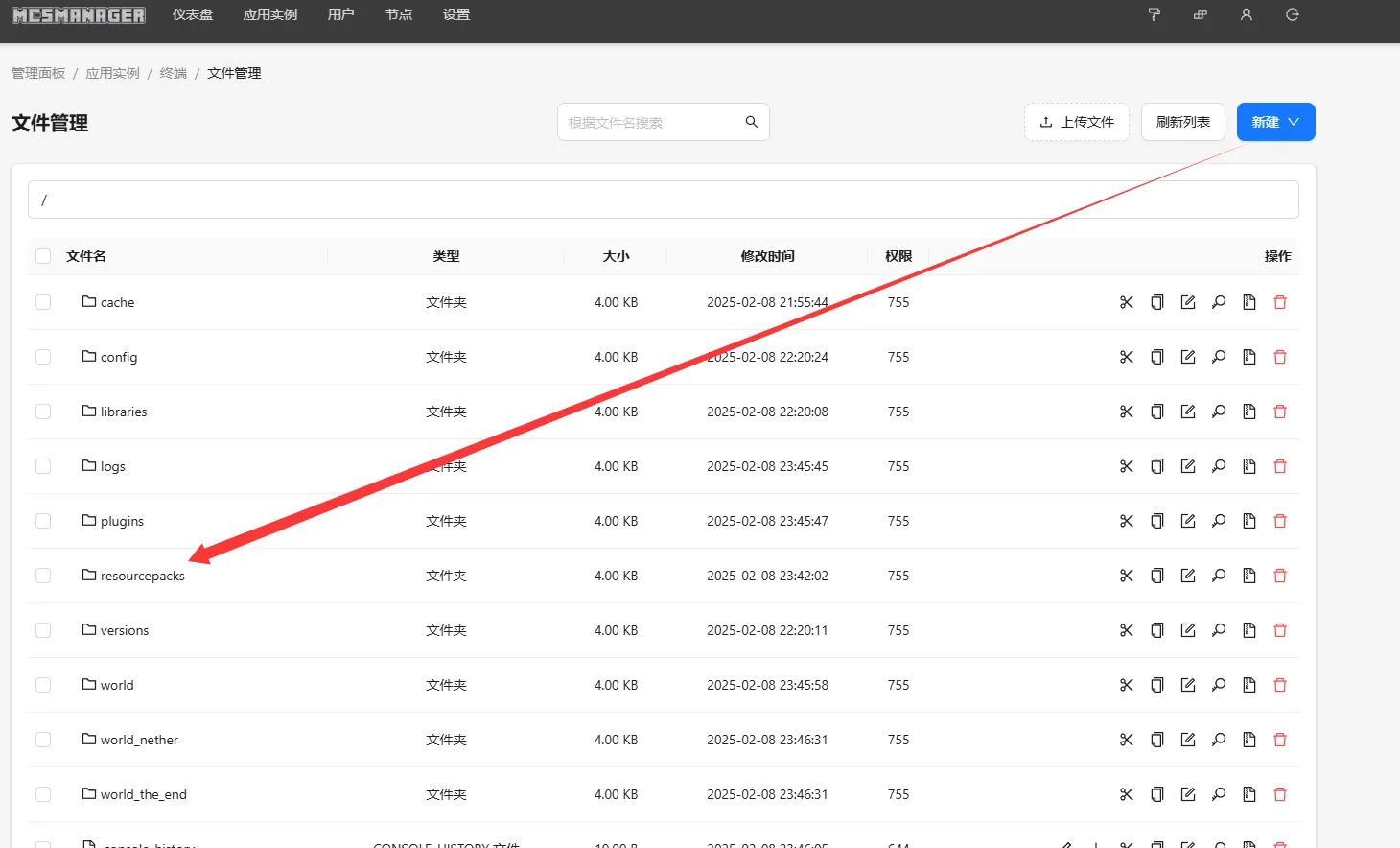Go to 终端 breadcrumb link
The image size is (1400, 848).
coord(174,73)
